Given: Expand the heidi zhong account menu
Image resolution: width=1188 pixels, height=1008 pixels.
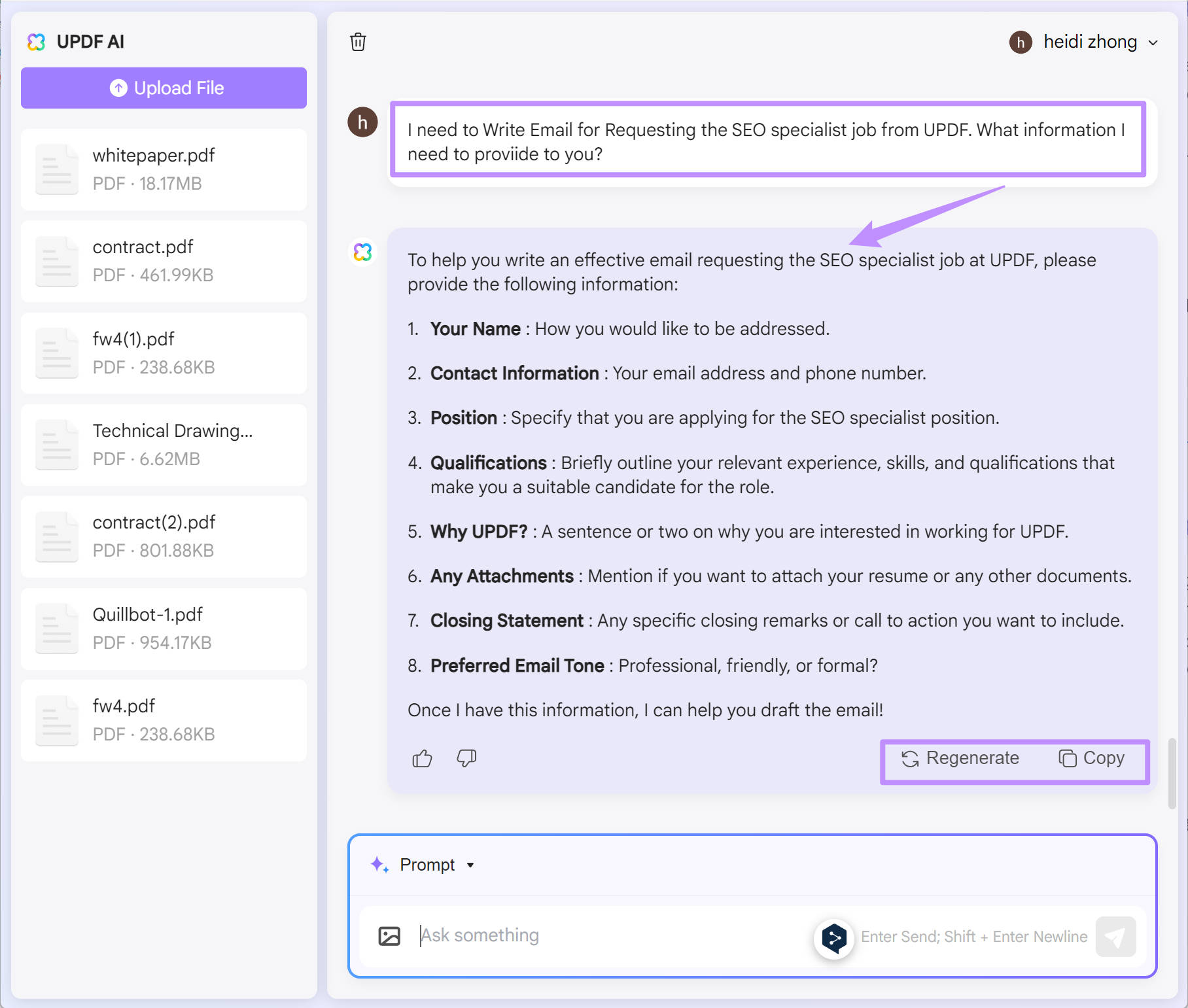Looking at the screenshot, I should click(1153, 42).
